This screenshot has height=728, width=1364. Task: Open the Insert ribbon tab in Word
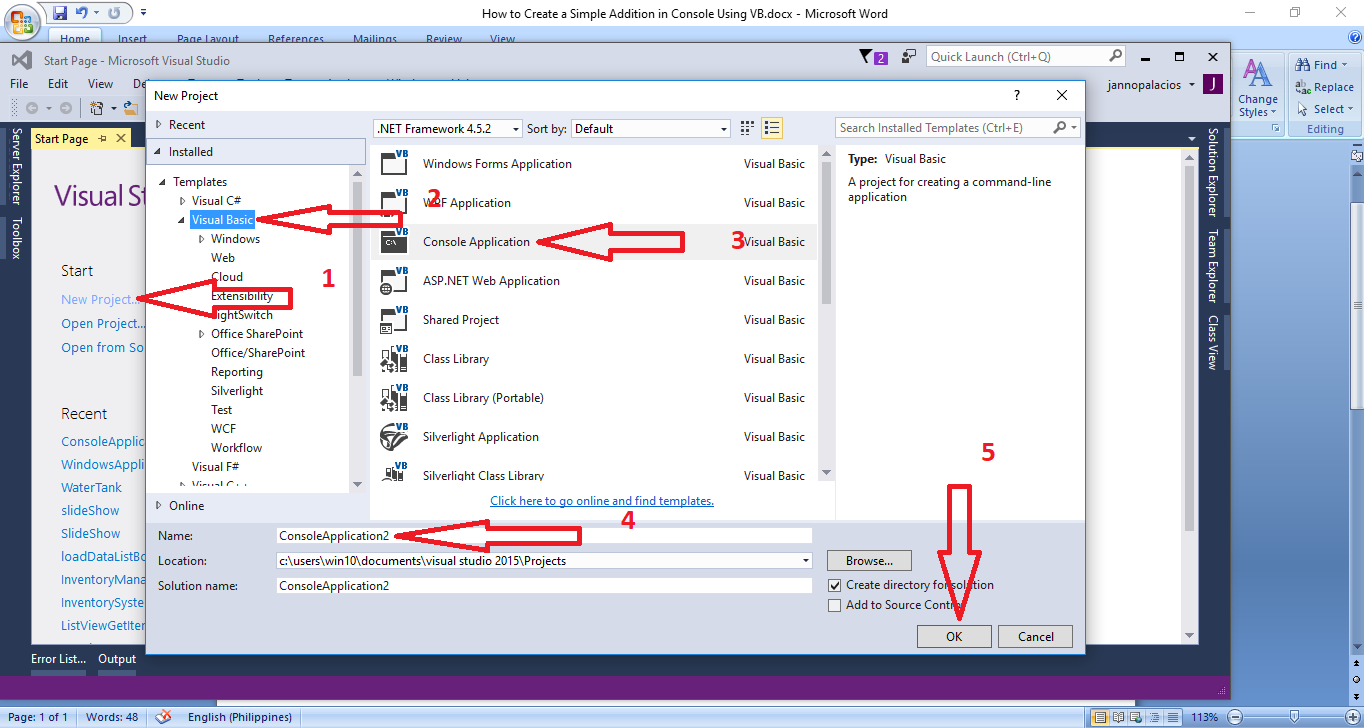click(x=133, y=40)
